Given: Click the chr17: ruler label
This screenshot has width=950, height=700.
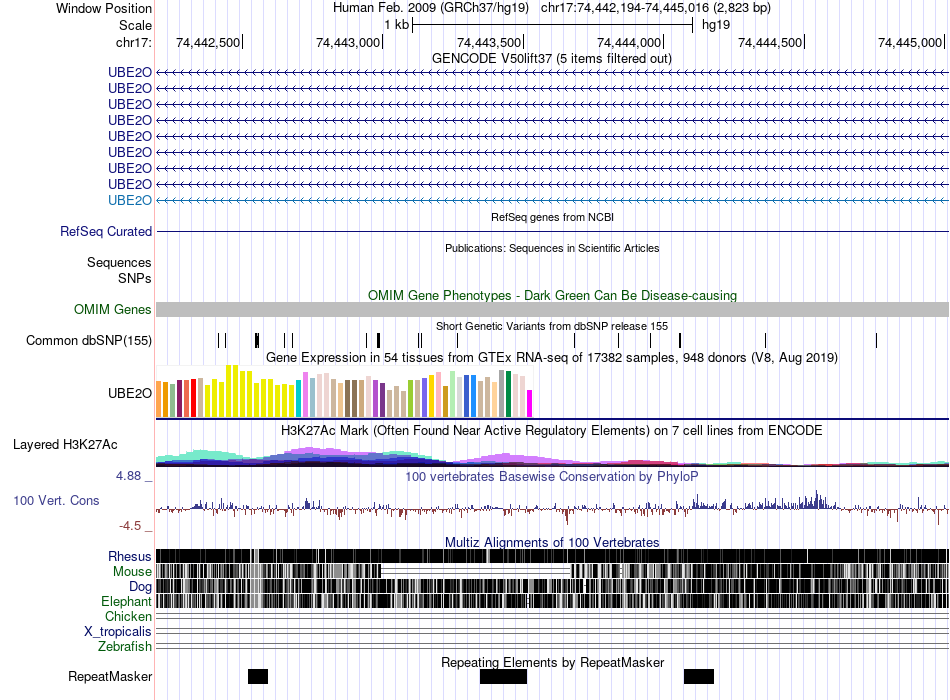Looking at the screenshot, I should pos(134,42).
